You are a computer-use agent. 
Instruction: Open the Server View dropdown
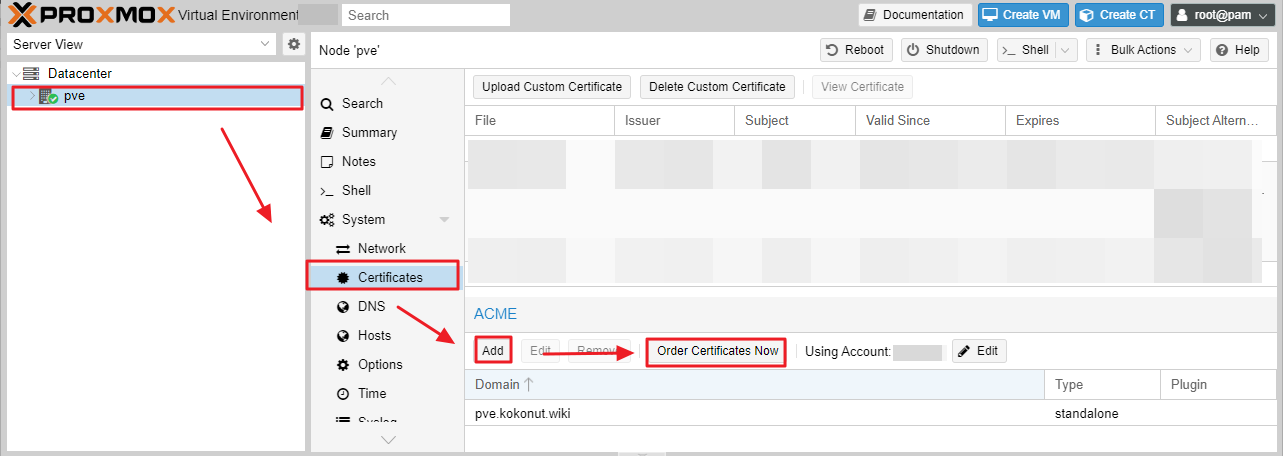point(141,44)
